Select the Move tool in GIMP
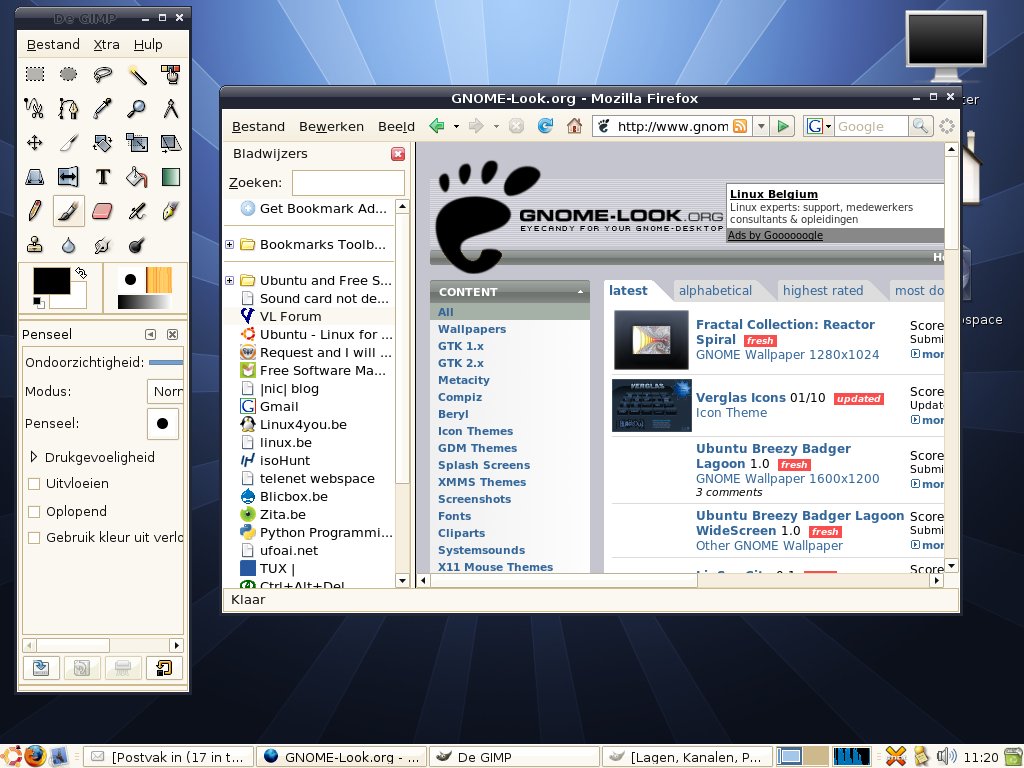 tap(35, 142)
